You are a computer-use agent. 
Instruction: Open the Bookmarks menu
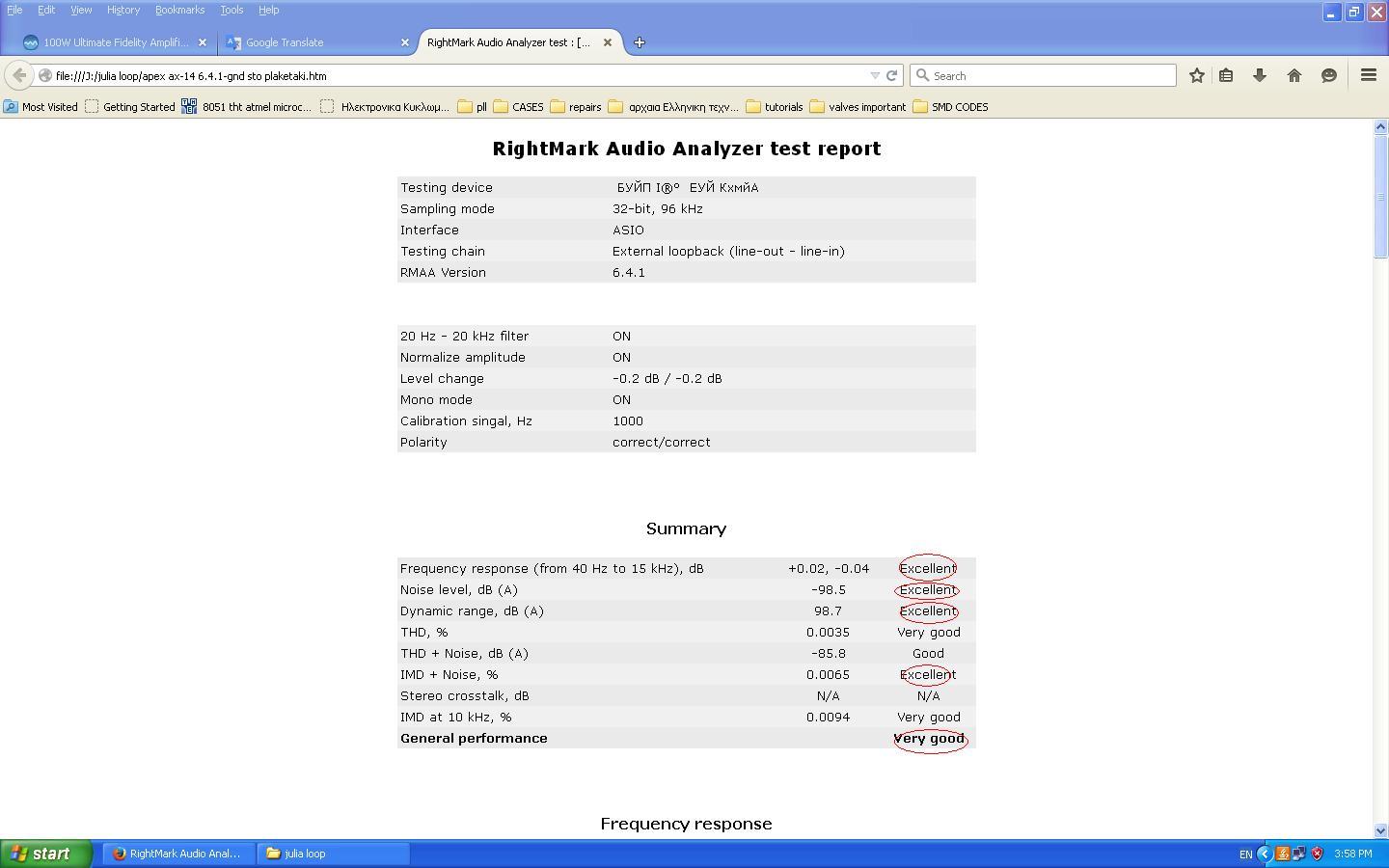coord(179,10)
